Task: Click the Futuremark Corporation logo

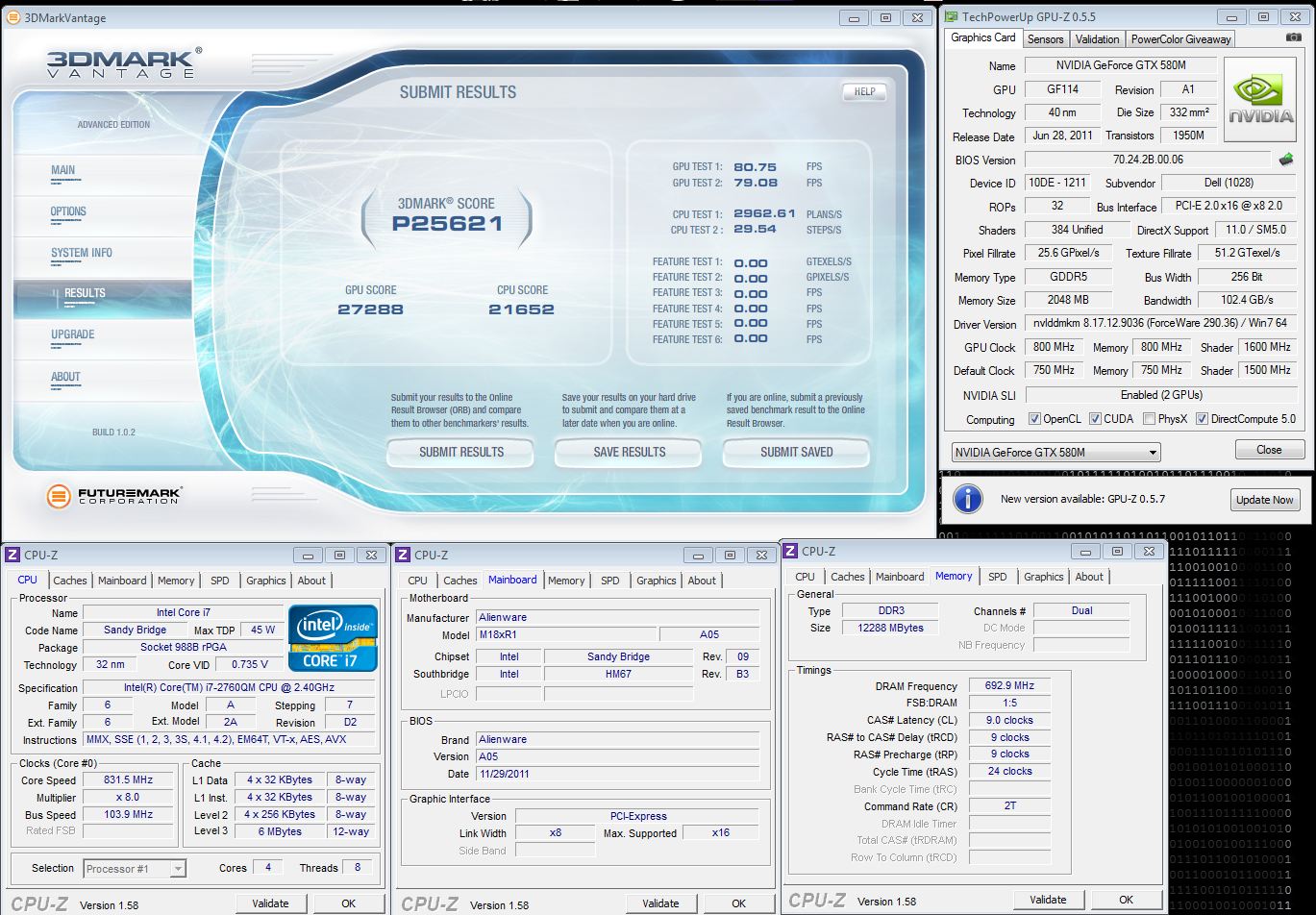Action: coord(114,496)
